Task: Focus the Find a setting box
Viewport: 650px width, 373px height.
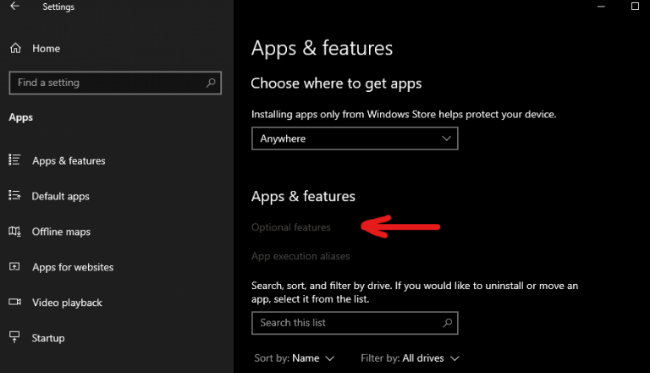Action: [x=115, y=83]
